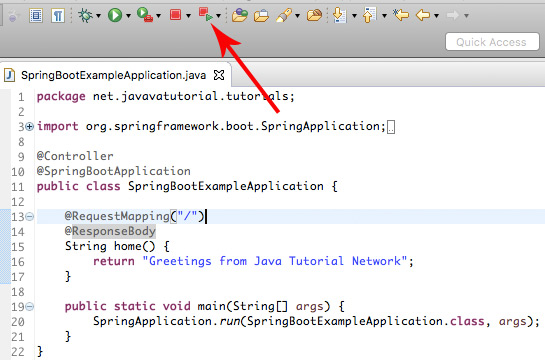Open Back history dropdown arrow

click(x=437, y=16)
